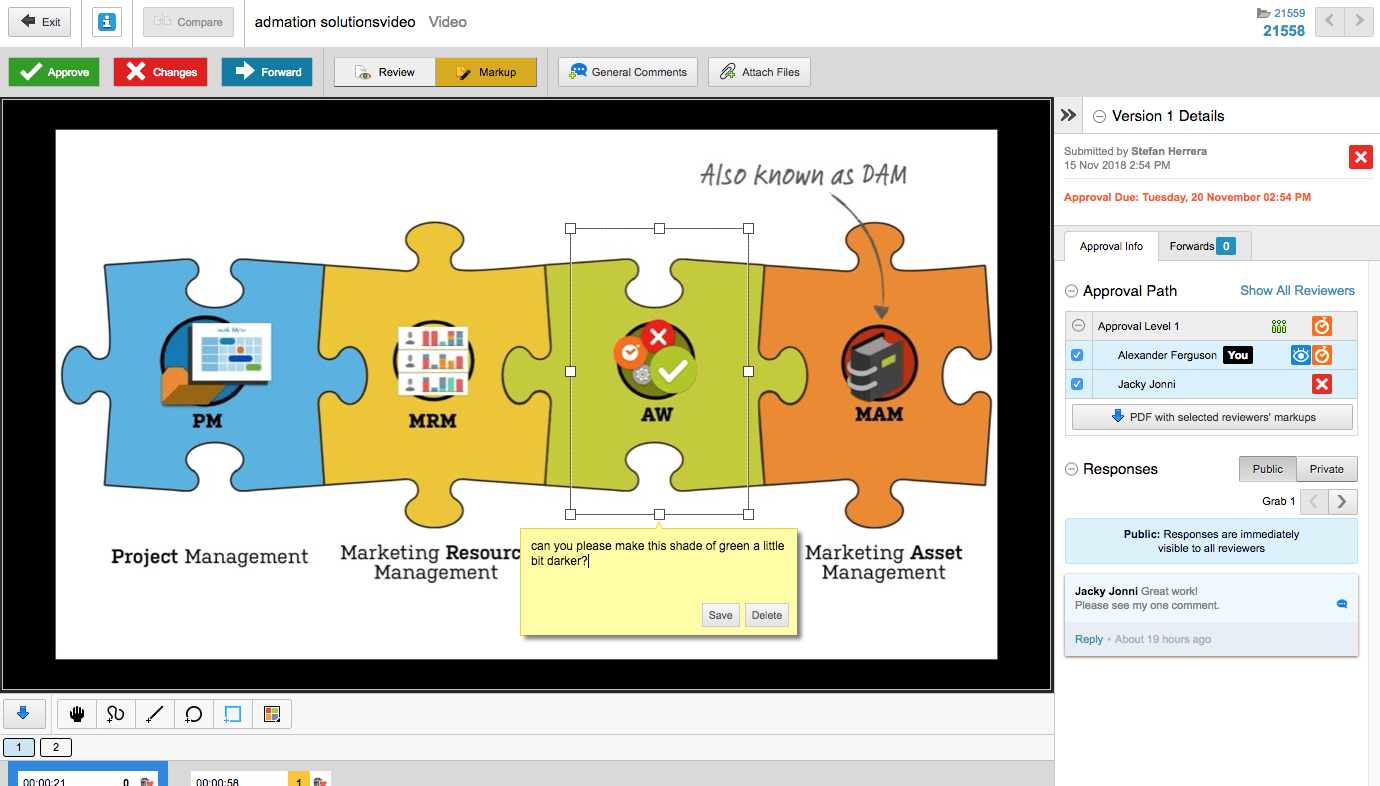Save the yellow sticky note comment

click(x=720, y=615)
